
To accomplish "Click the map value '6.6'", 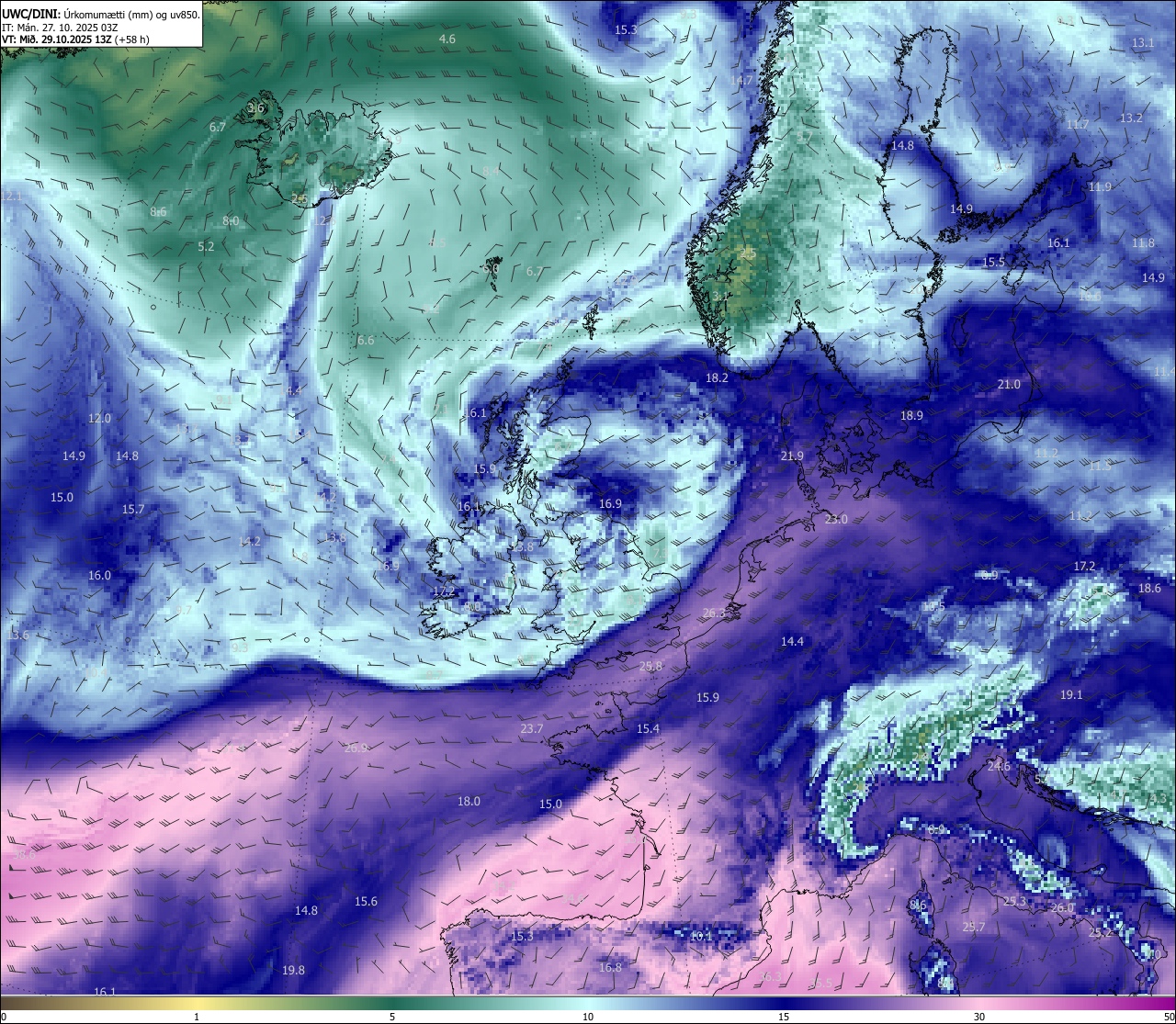I will (x=366, y=341).
